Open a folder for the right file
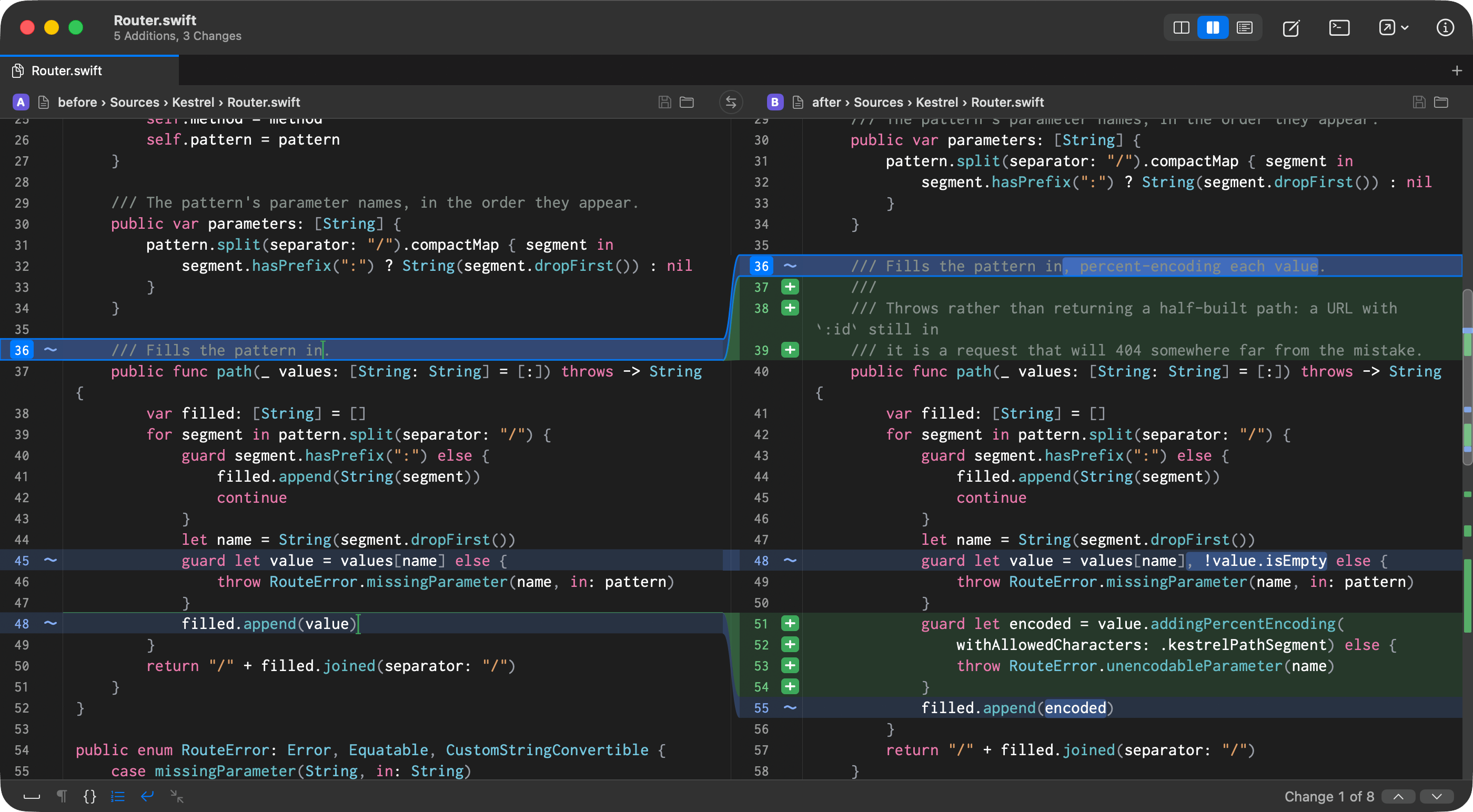This screenshot has width=1473, height=812. click(1441, 102)
